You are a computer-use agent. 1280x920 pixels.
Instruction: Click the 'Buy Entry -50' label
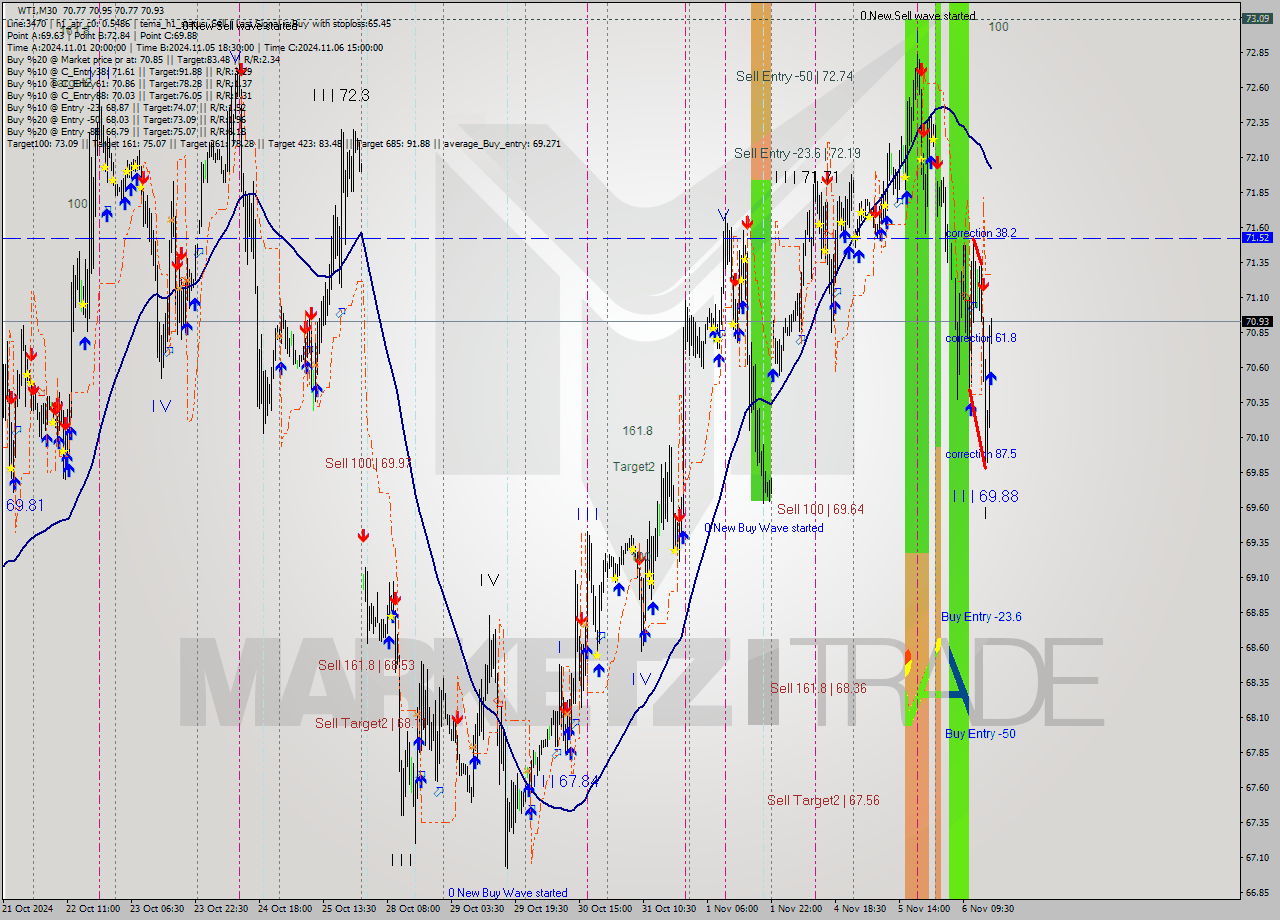(x=980, y=734)
